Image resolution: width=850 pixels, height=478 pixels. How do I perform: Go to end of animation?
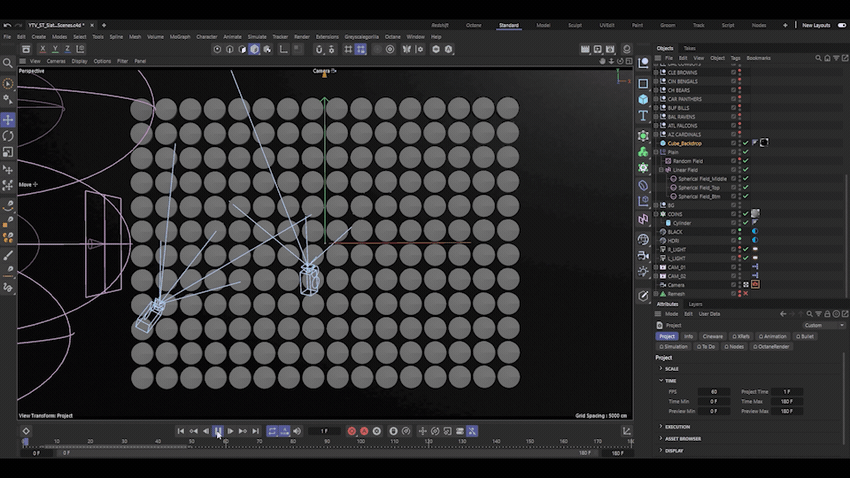[255, 431]
